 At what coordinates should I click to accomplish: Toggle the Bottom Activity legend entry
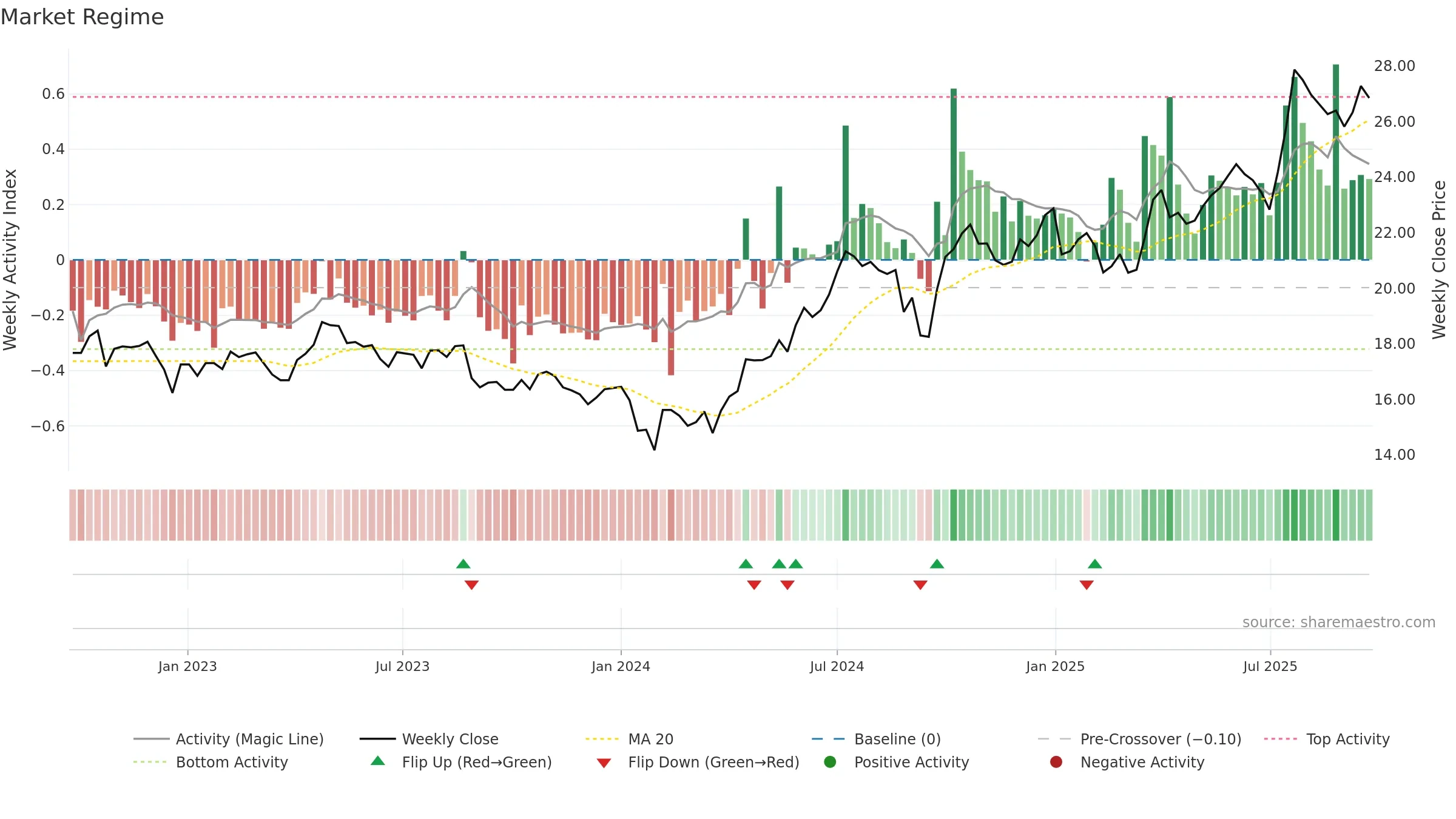(211, 762)
